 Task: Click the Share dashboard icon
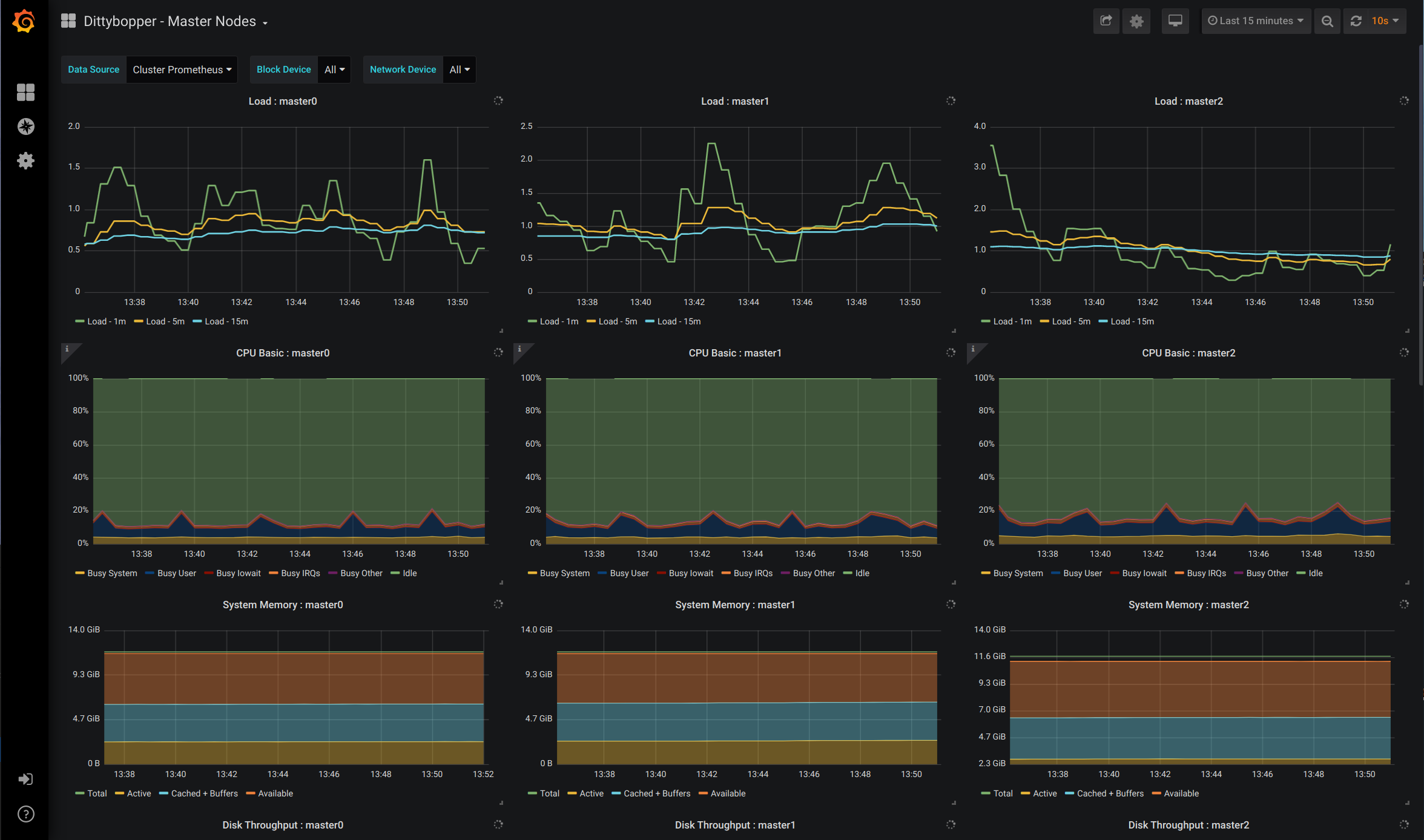[1106, 21]
